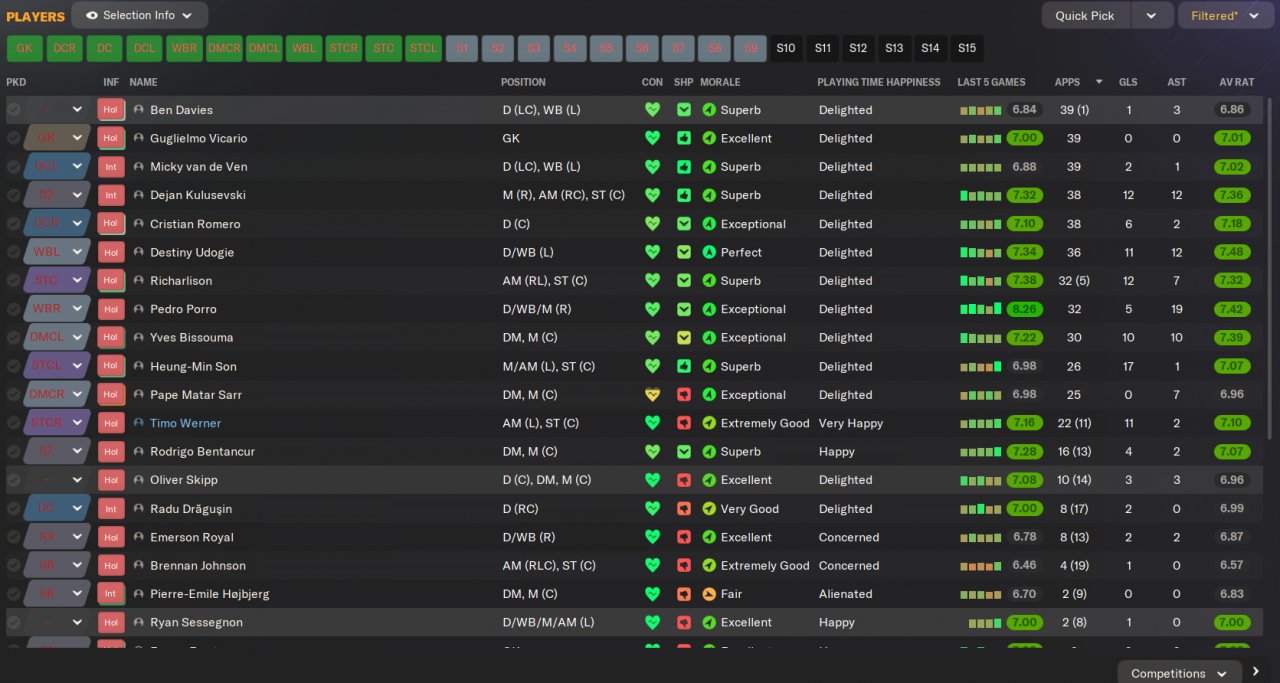Click Brennan Johnson's morale arrow icon
Viewport: 1280px width, 683px height.
[x=709, y=565]
